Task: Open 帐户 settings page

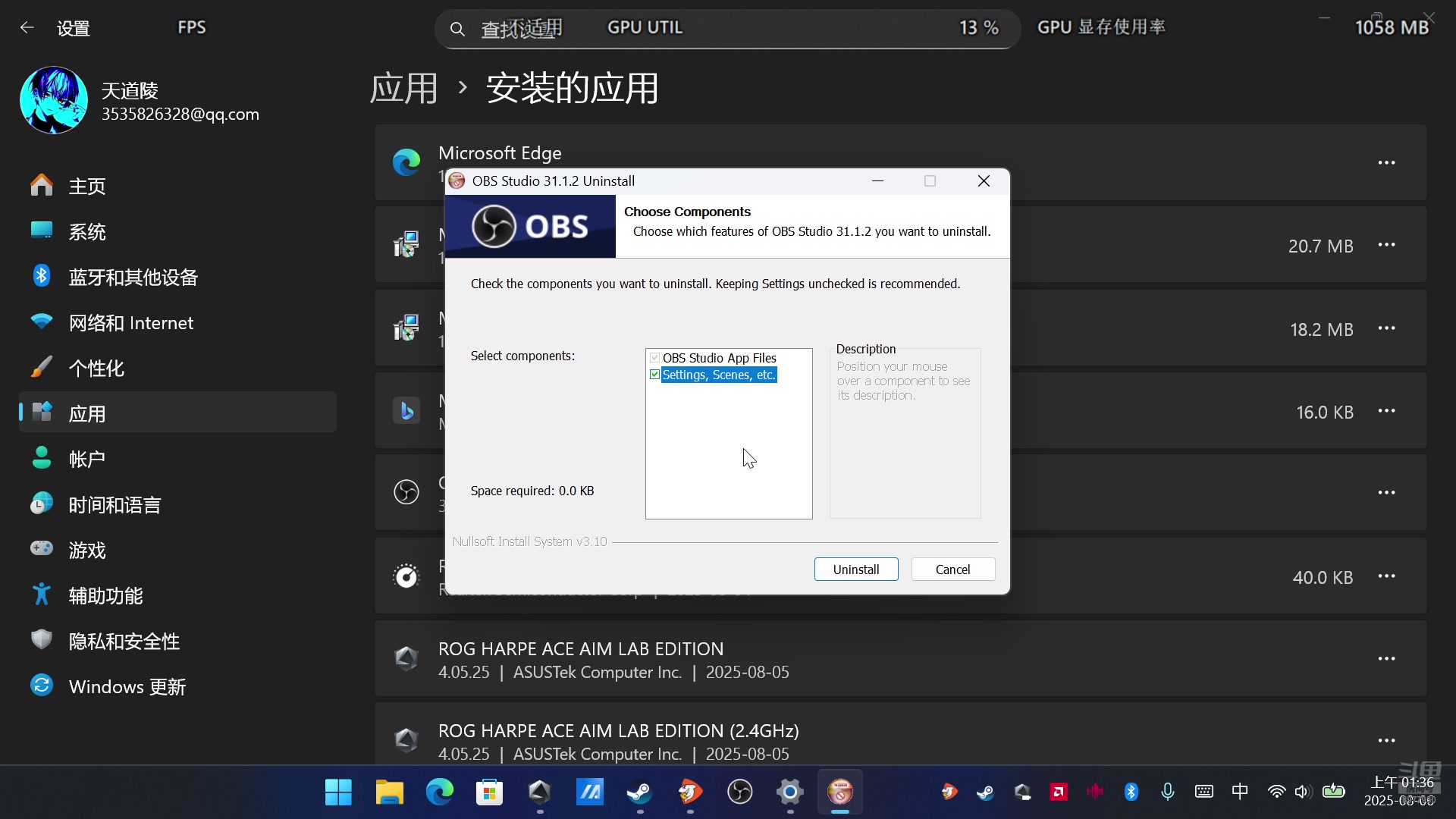Action: (177, 459)
